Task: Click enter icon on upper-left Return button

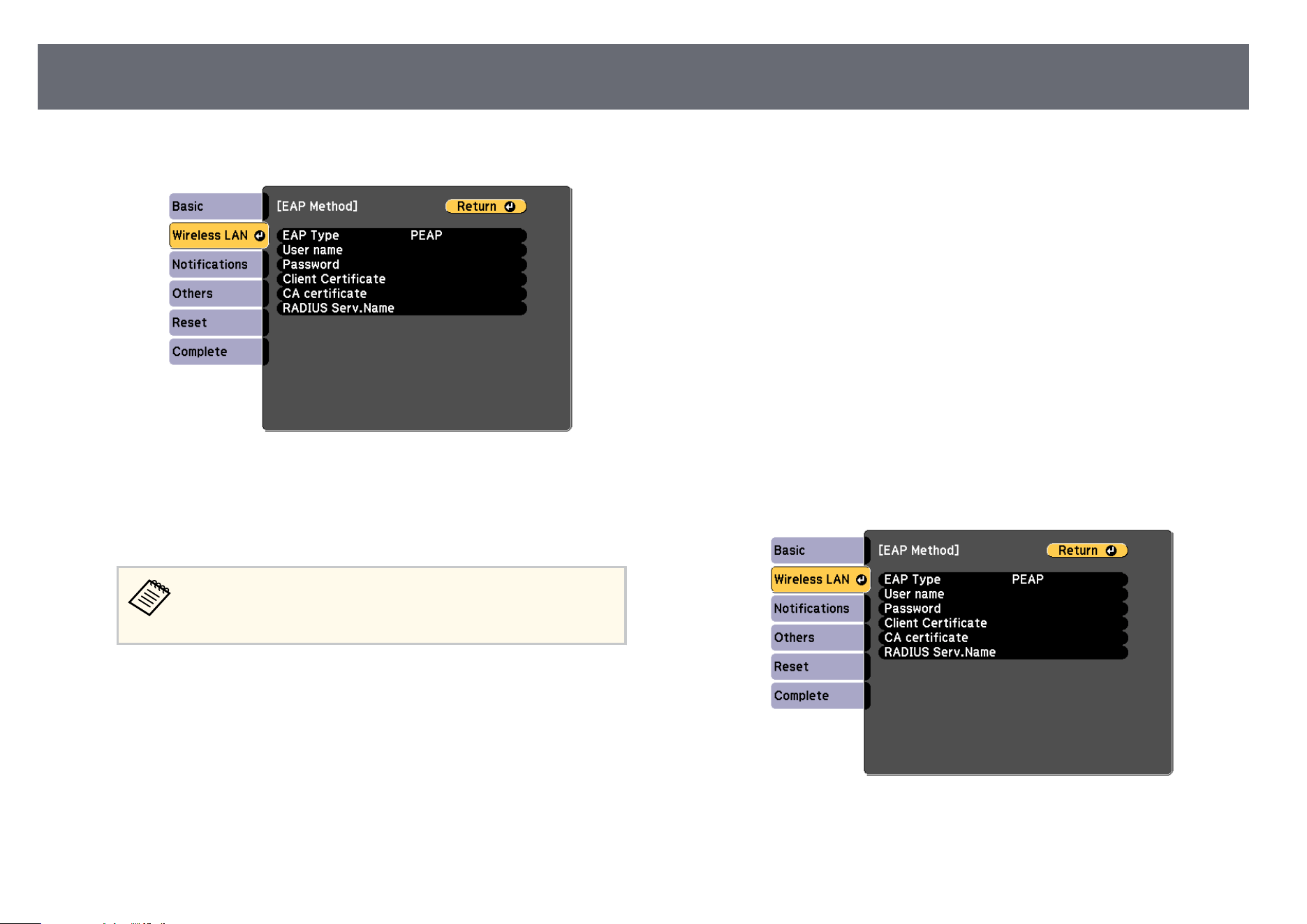Action: point(510,207)
